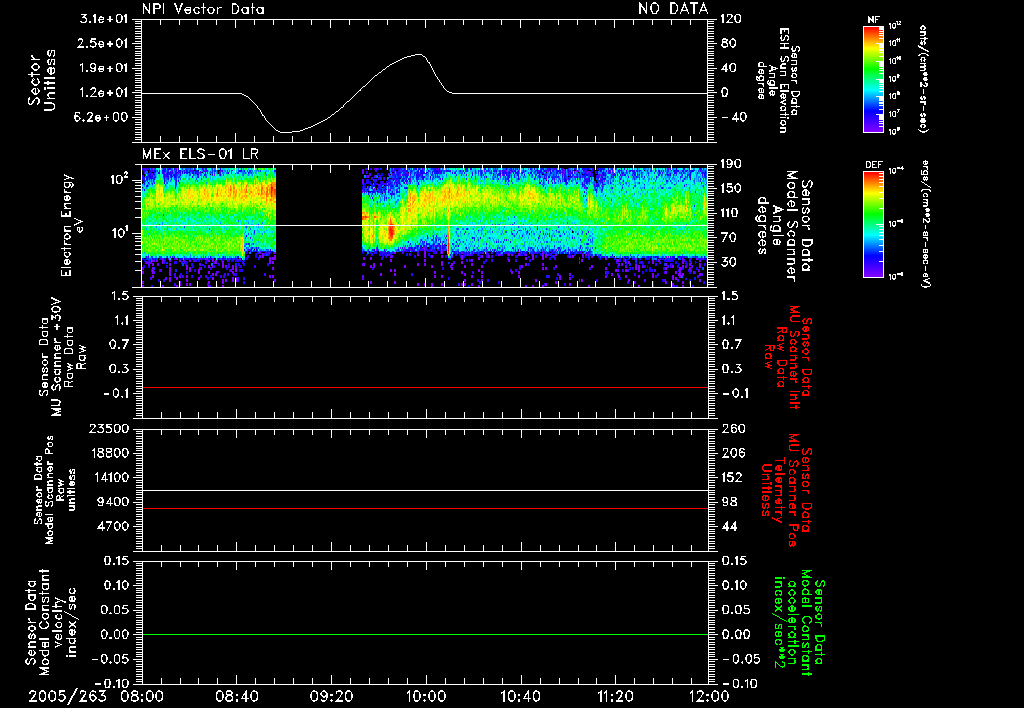Click the 'MU Scanner +30V Raw Data' label
Image resolution: width=1024 pixels, height=708 pixels.
[63, 357]
